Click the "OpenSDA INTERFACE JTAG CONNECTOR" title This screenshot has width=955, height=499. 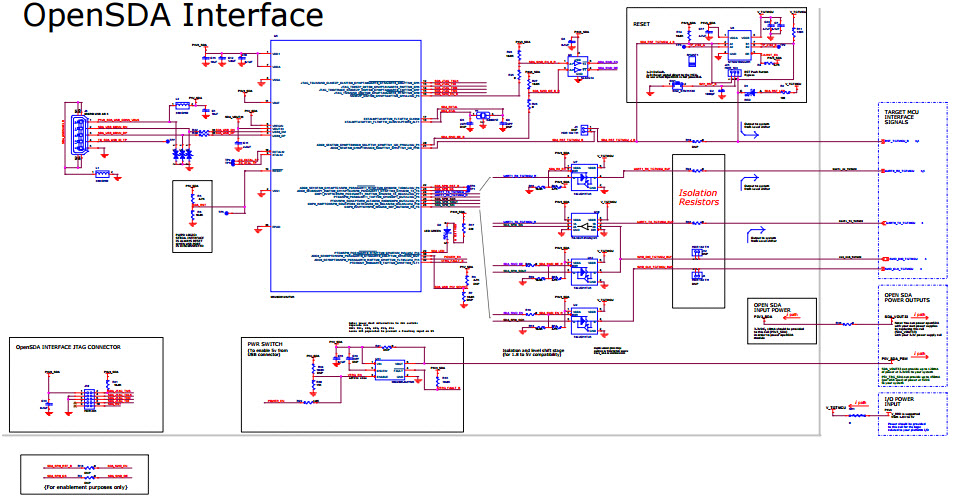[x=68, y=347]
